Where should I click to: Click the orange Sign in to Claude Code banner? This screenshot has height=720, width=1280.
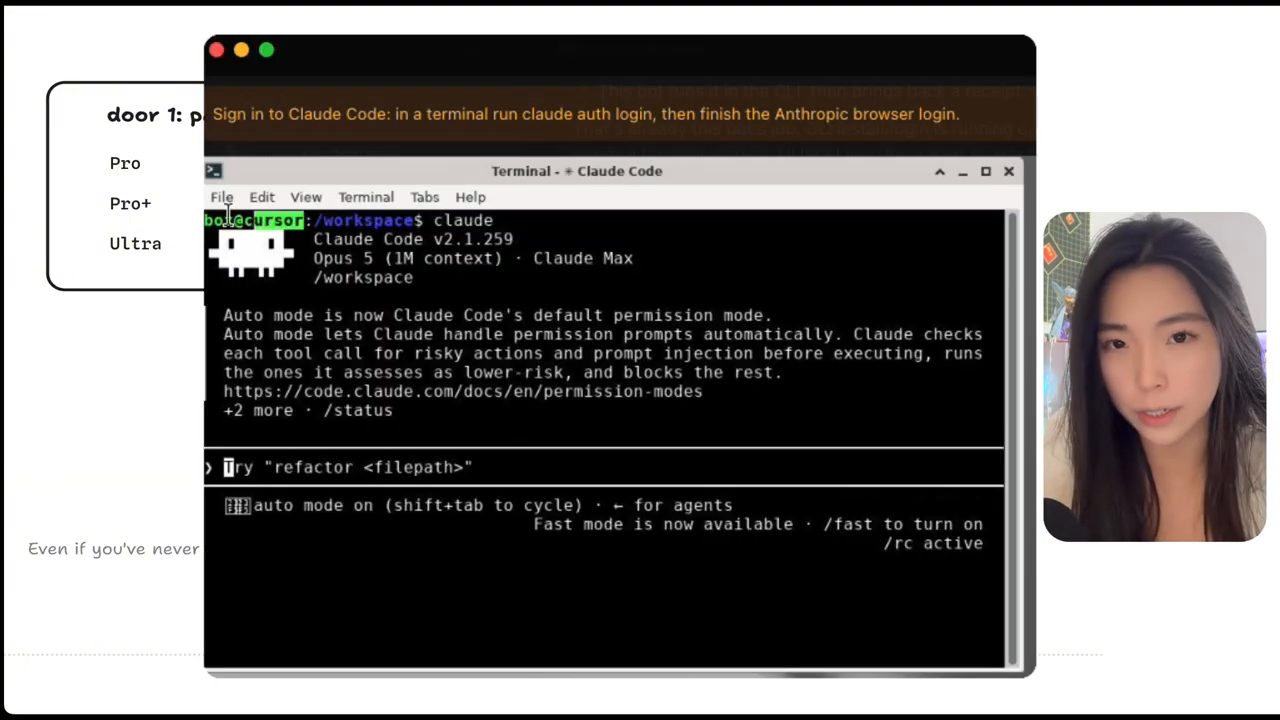coord(619,114)
